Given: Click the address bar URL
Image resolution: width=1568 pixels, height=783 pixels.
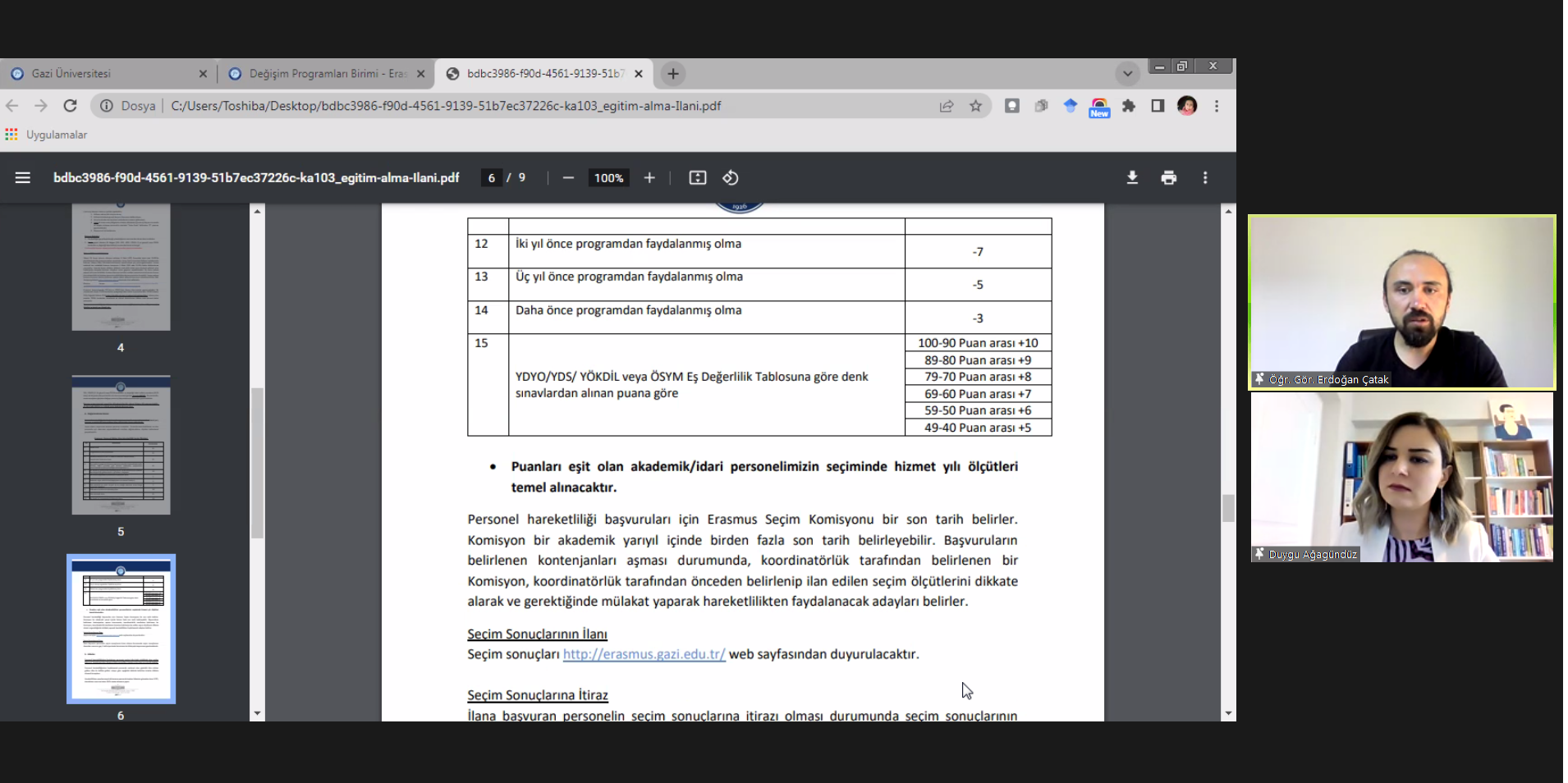Looking at the screenshot, I should tap(446, 106).
